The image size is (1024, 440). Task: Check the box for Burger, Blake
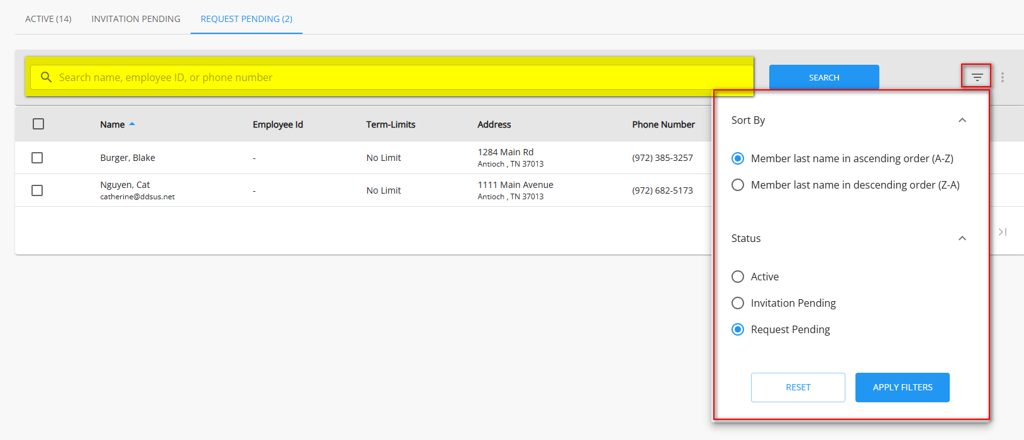click(x=38, y=158)
